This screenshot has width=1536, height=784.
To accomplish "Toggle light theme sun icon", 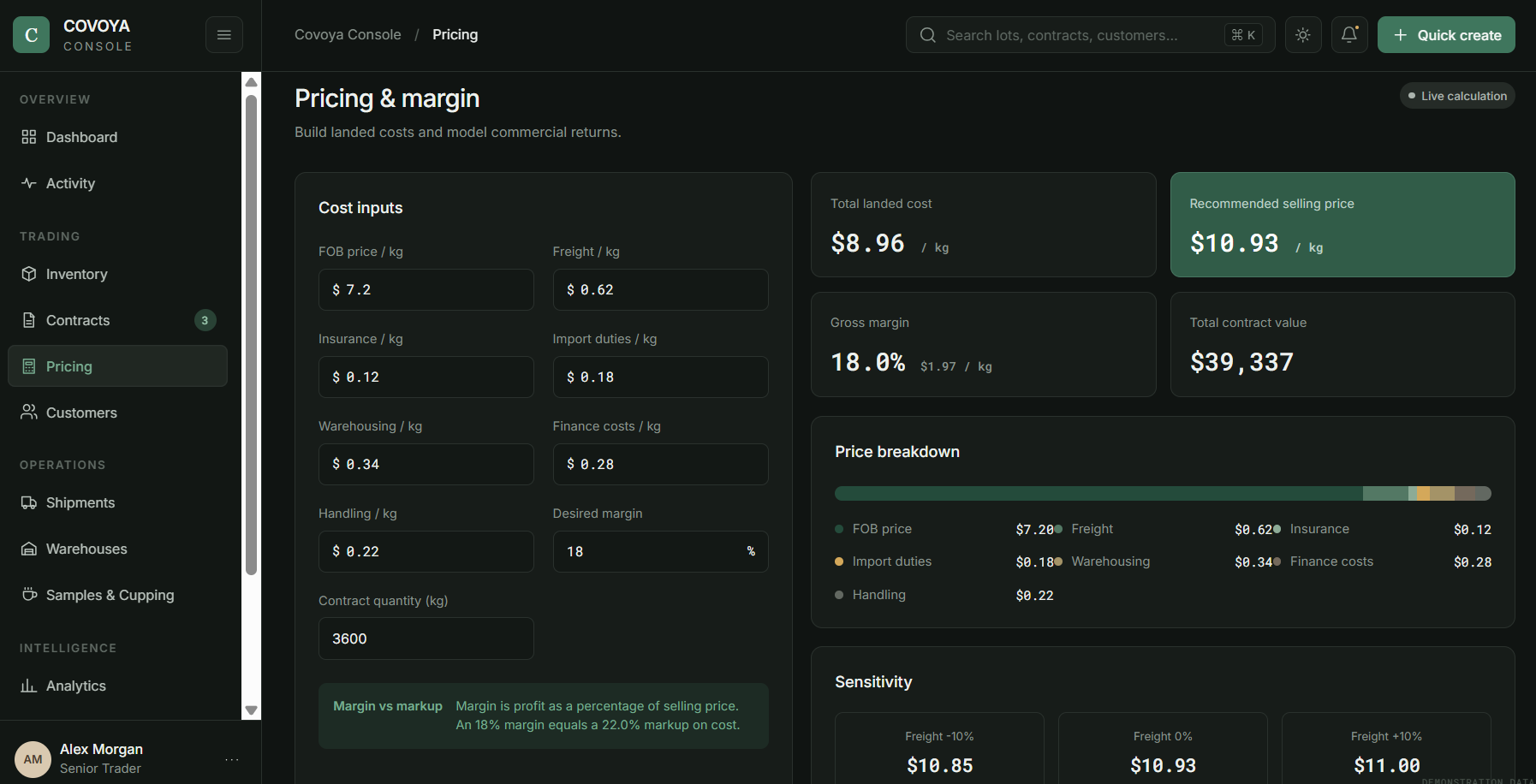I will point(1303,35).
